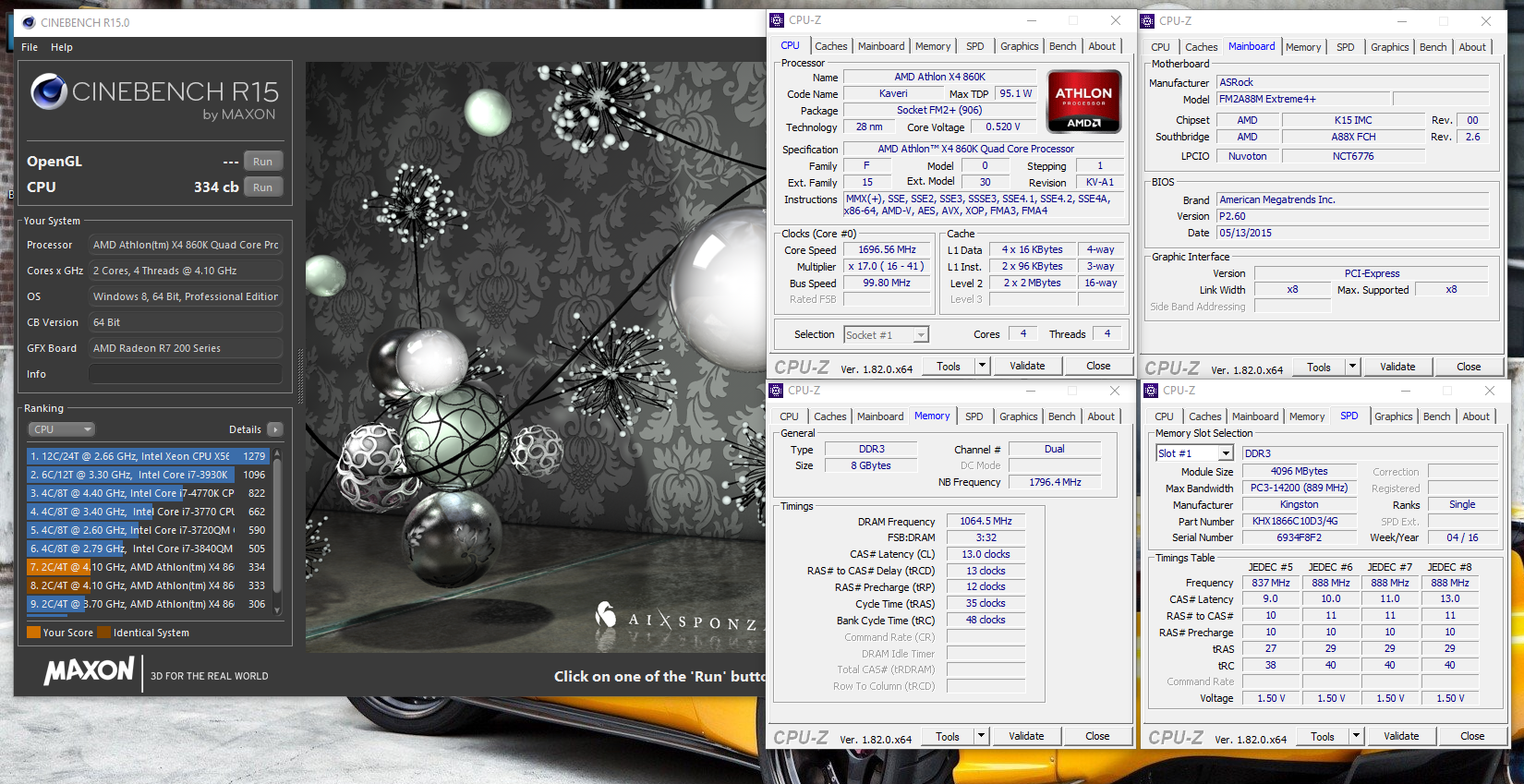The image size is (1524, 784).
Task: Switch to Bench tab in CPU-tab CPU-Z window
Action: click(x=1062, y=46)
